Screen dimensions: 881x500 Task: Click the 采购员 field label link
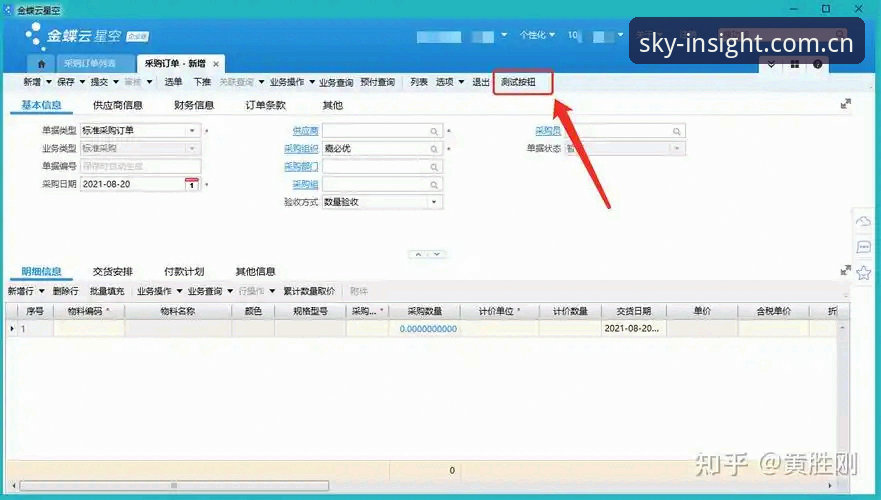tap(548, 131)
